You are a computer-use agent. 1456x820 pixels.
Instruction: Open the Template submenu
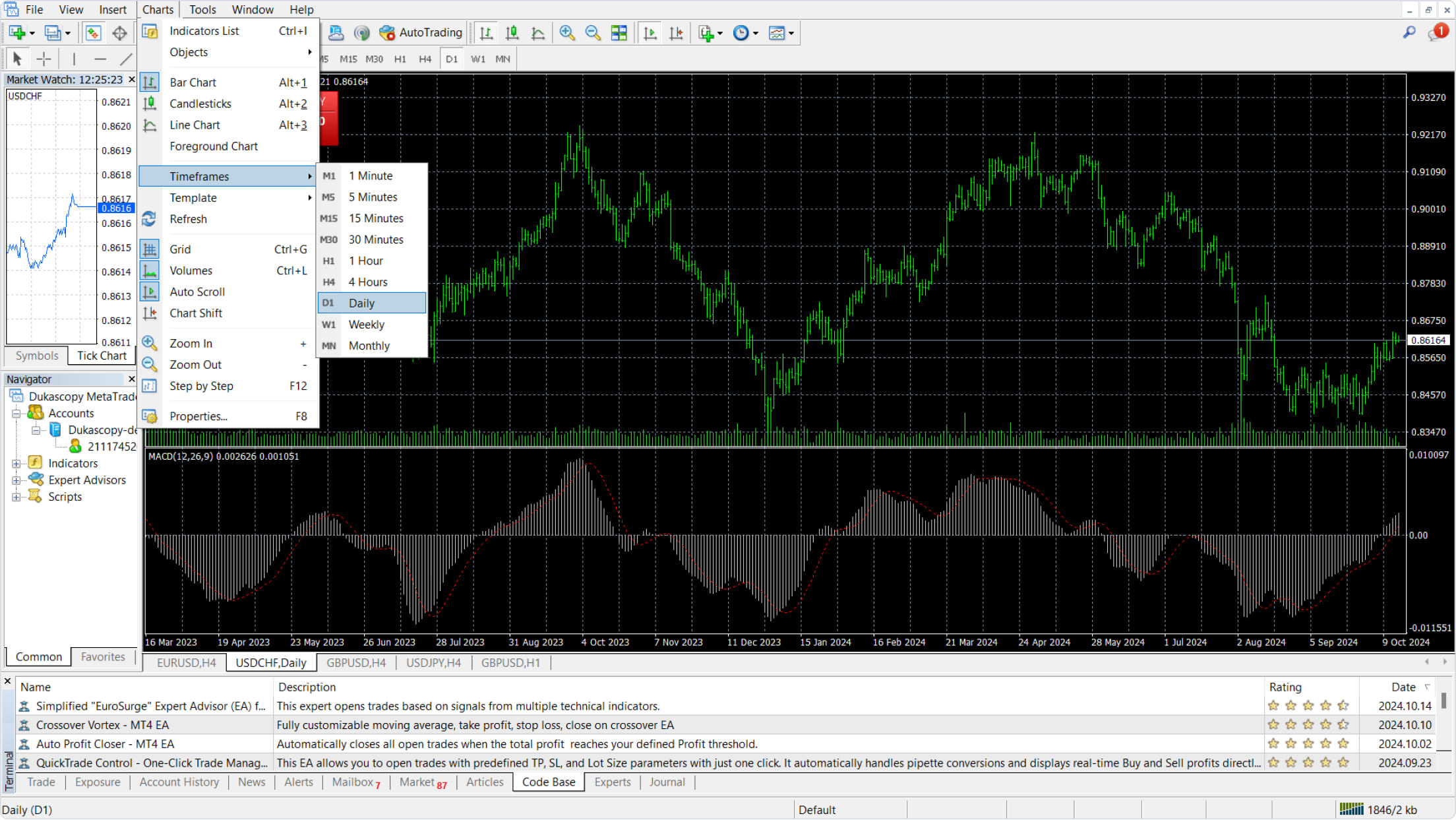pyautogui.click(x=193, y=198)
